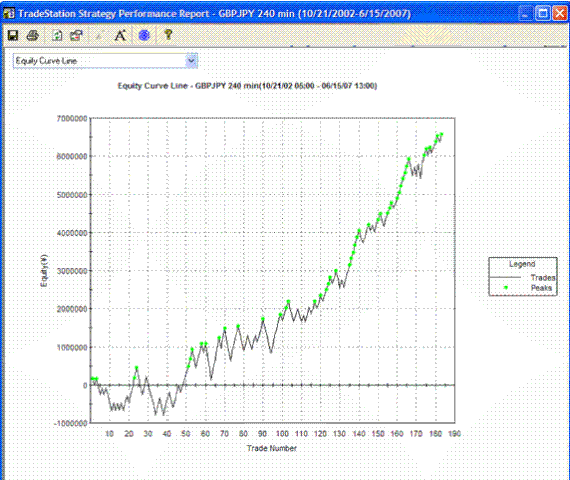Click the font size 'A' icon
The image size is (570, 480).
click(x=120, y=35)
